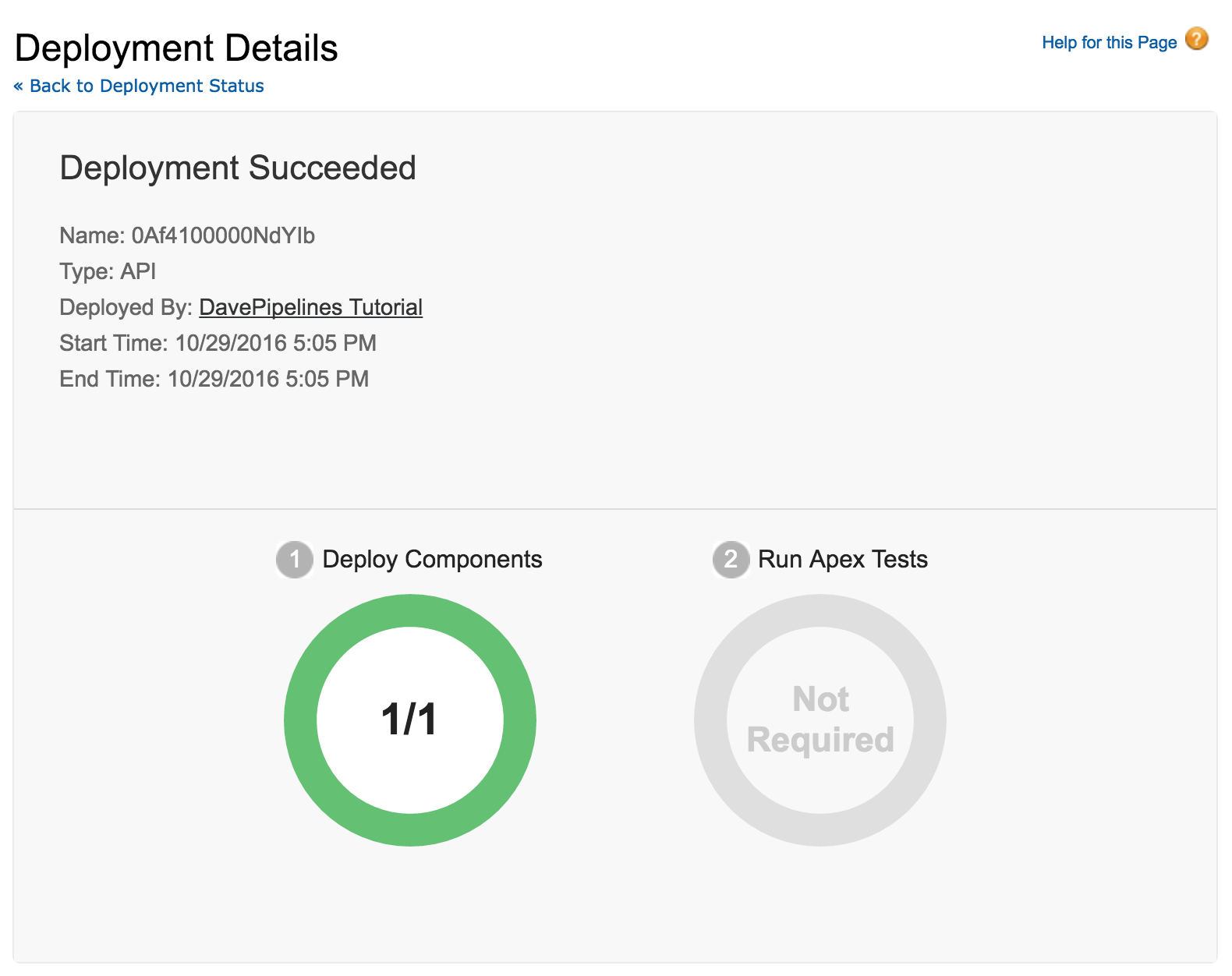
Task: Select the End Time 10/29/2016 5:05 PM text
Action: point(214,379)
